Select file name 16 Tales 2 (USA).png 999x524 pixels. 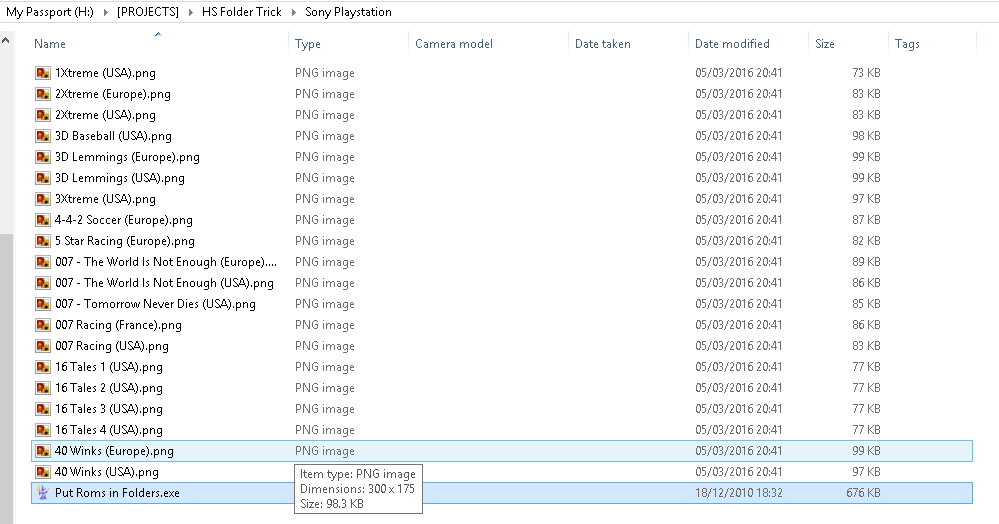109,389
